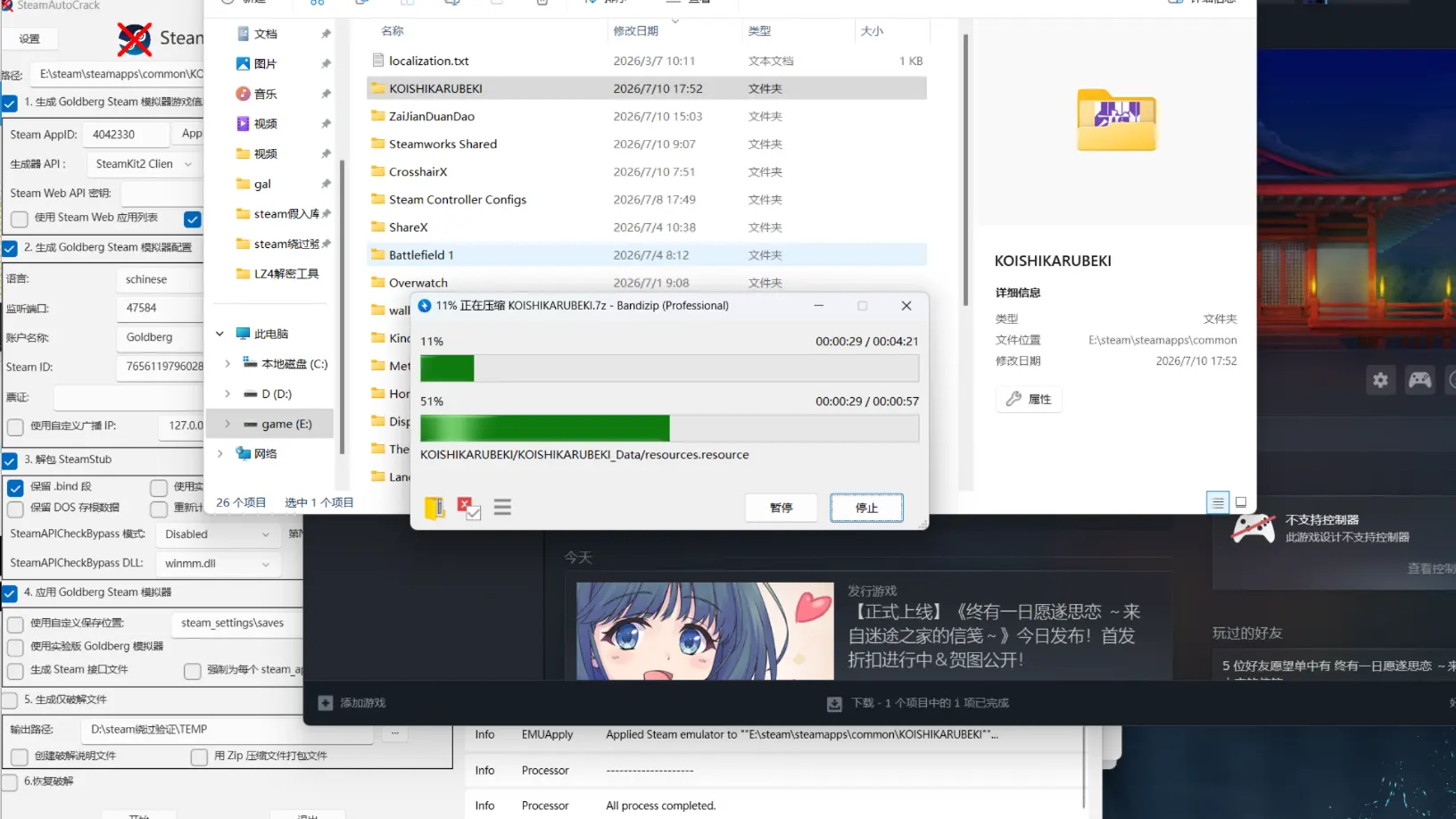Open the 生成器 API SteamKit2 dropdown
Screen dimensions: 1456x819
[x=144, y=164]
